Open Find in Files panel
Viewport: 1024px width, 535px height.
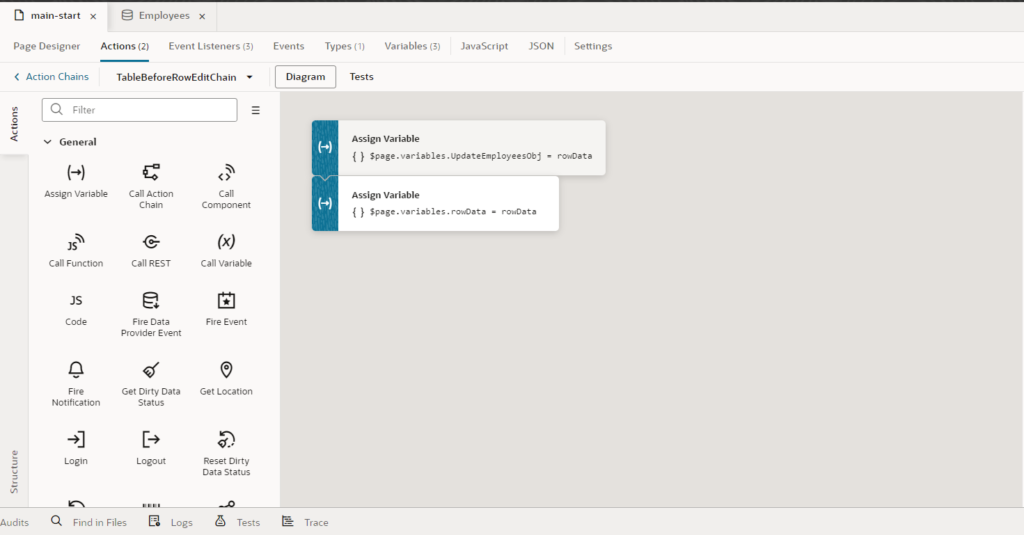[89, 522]
